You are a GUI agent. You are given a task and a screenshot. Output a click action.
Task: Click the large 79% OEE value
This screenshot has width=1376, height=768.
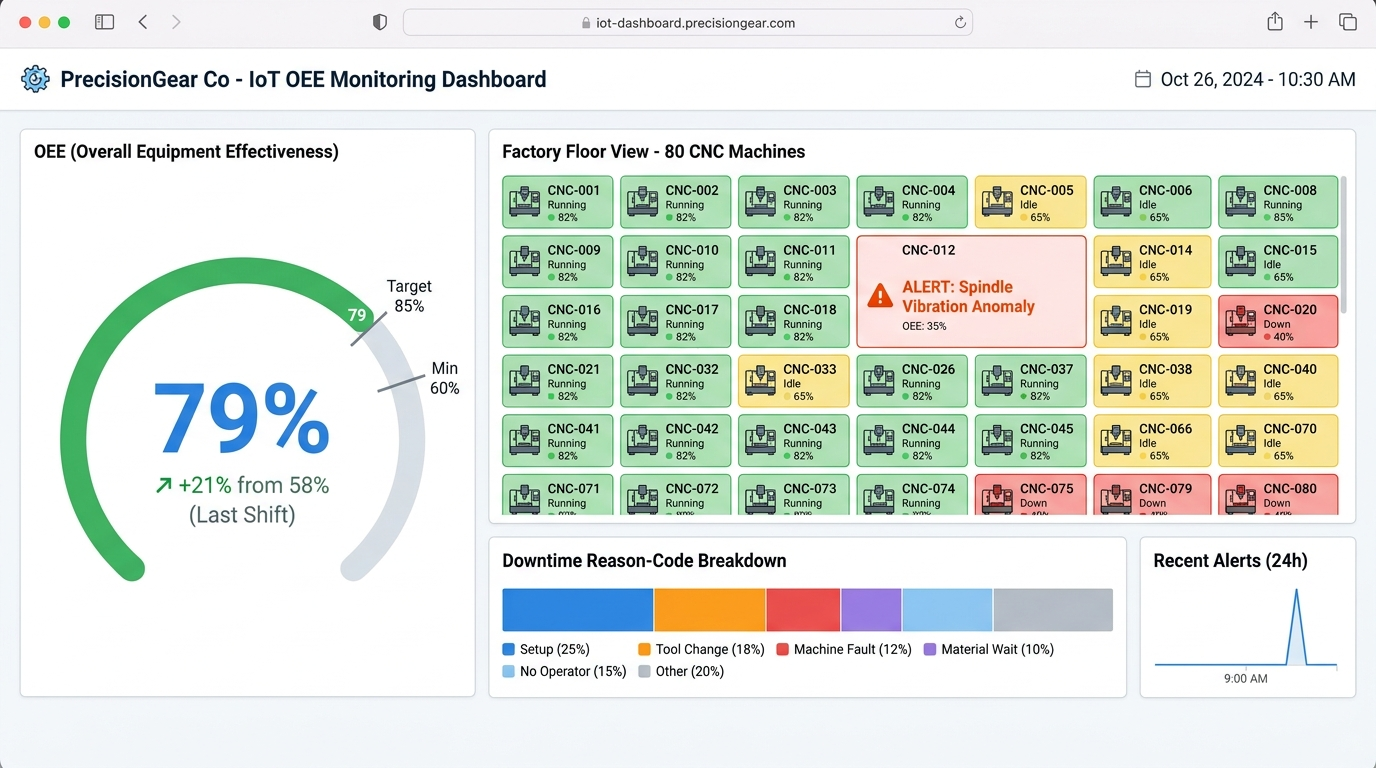pos(242,419)
